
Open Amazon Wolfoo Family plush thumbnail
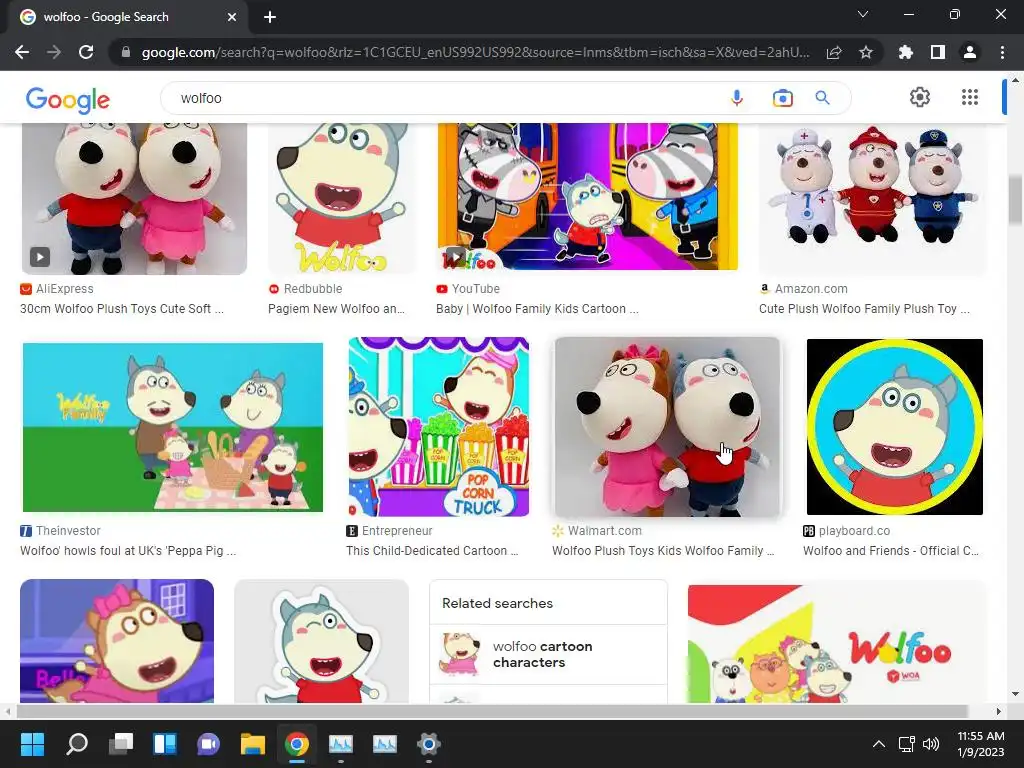pyautogui.click(x=872, y=199)
